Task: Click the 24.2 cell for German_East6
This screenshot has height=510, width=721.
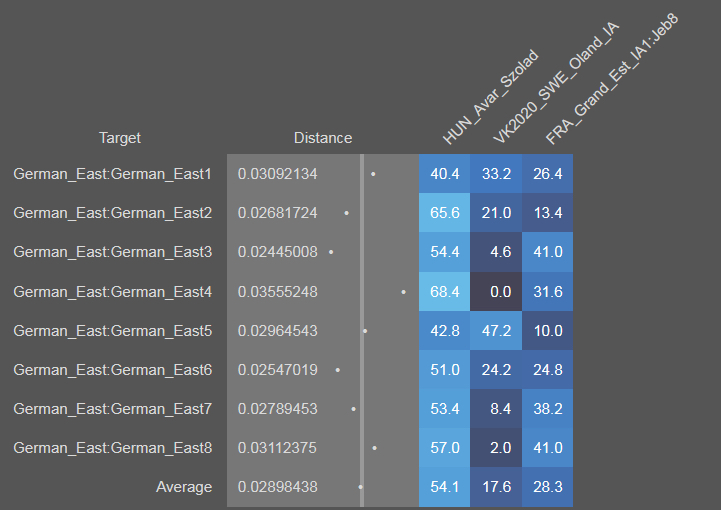Action: pyautogui.click(x=496, y=370)
